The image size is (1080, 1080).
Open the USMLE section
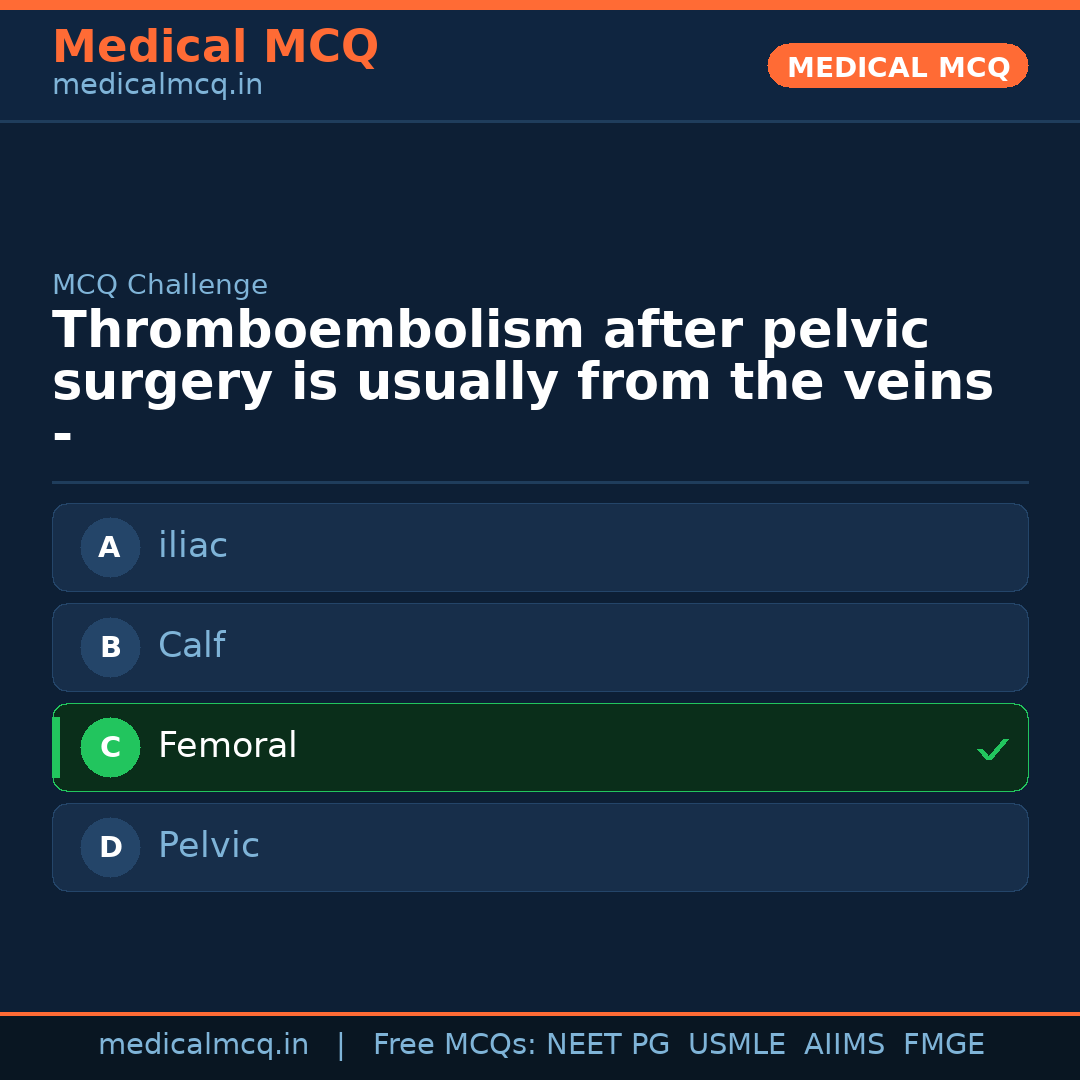coord(737,1043)
